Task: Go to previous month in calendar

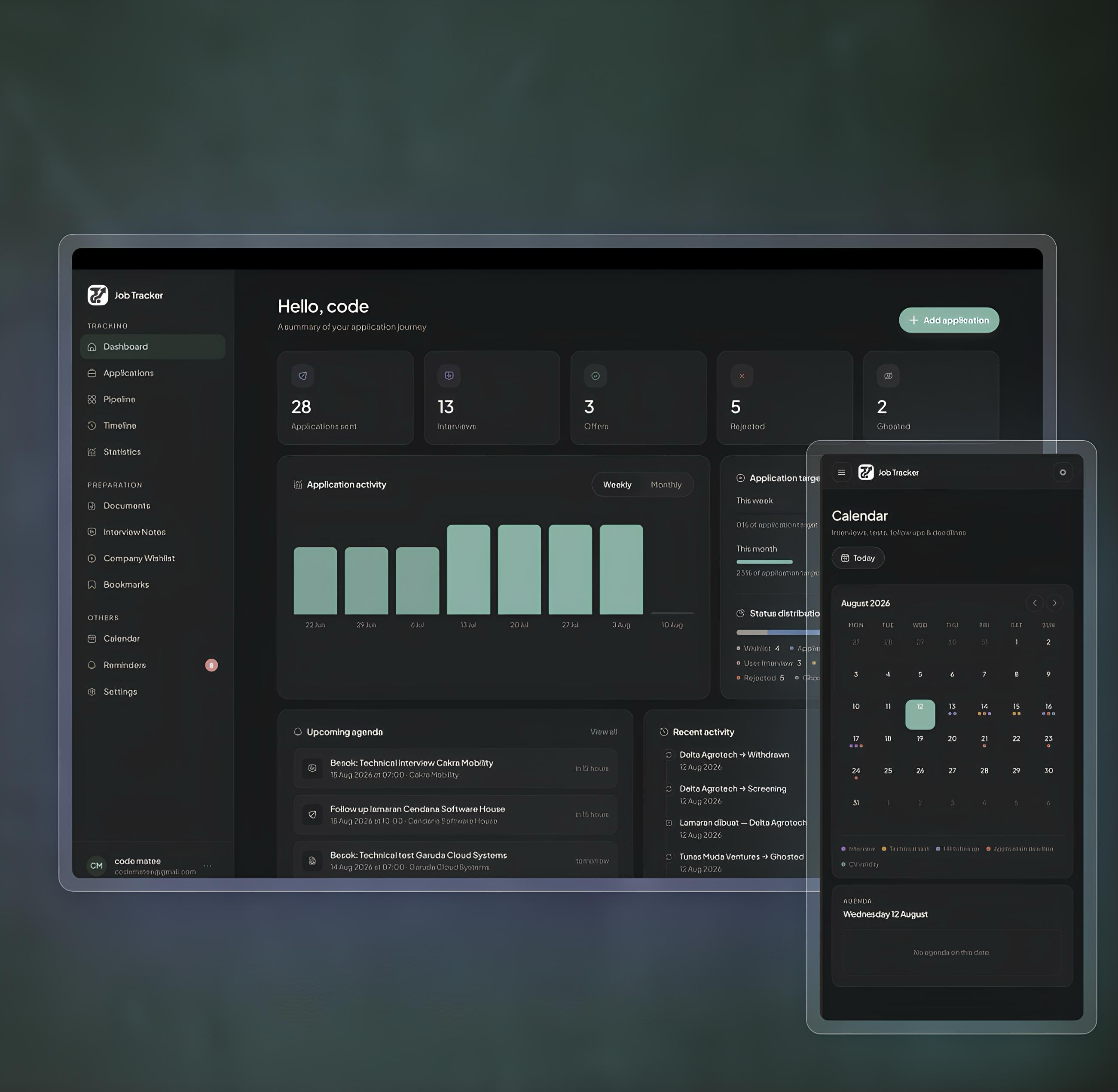Action: [x=1035, y=603]
